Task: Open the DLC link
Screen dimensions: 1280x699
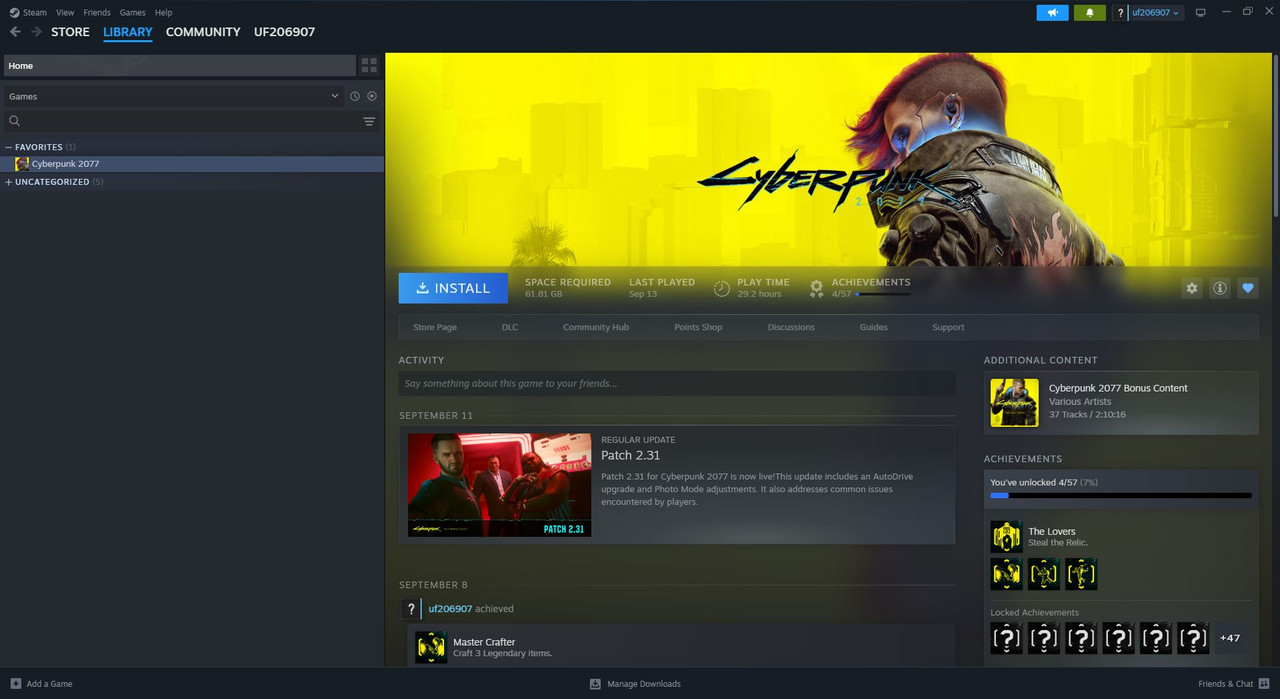Action: coord(510,327)
